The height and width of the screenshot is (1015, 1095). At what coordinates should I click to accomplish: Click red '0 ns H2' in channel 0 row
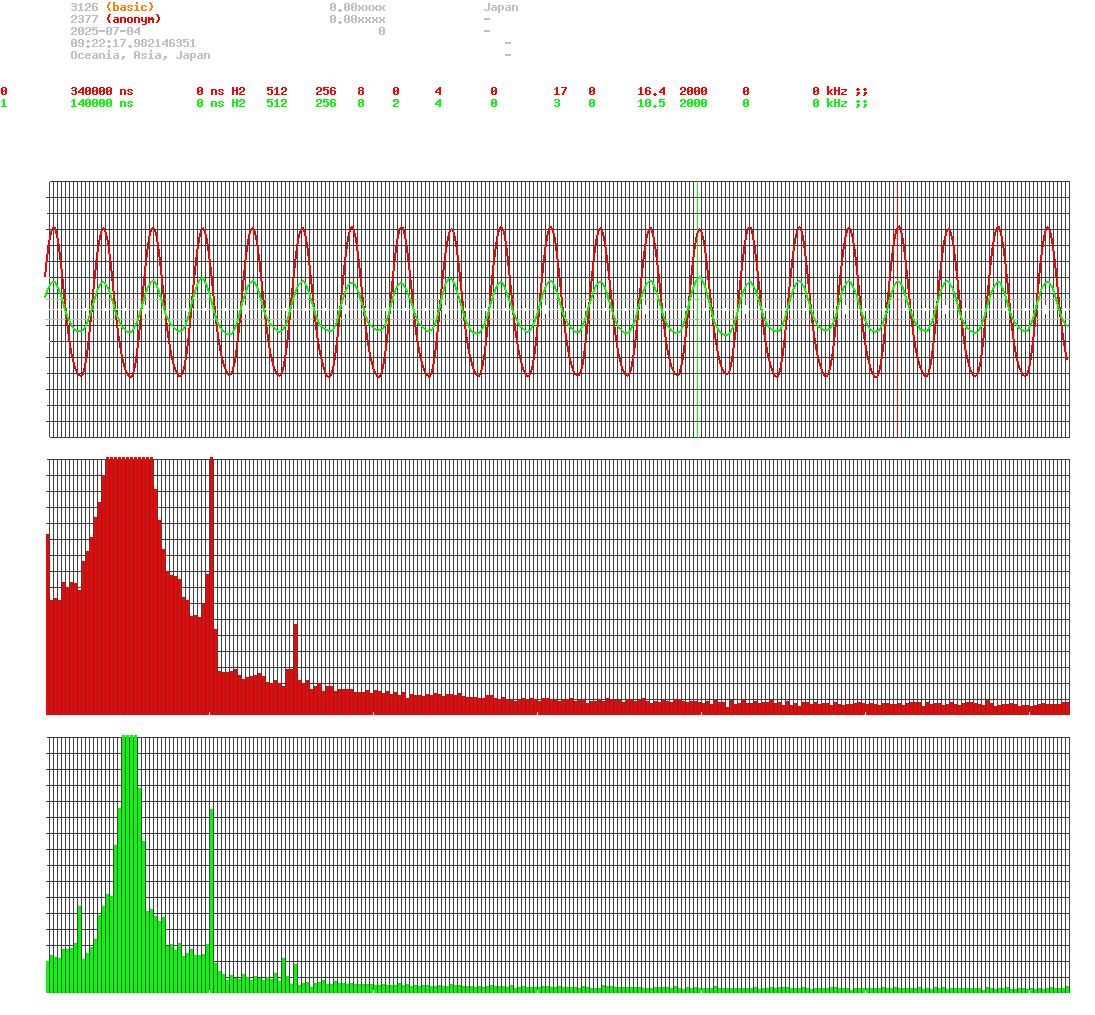[221, 92]
